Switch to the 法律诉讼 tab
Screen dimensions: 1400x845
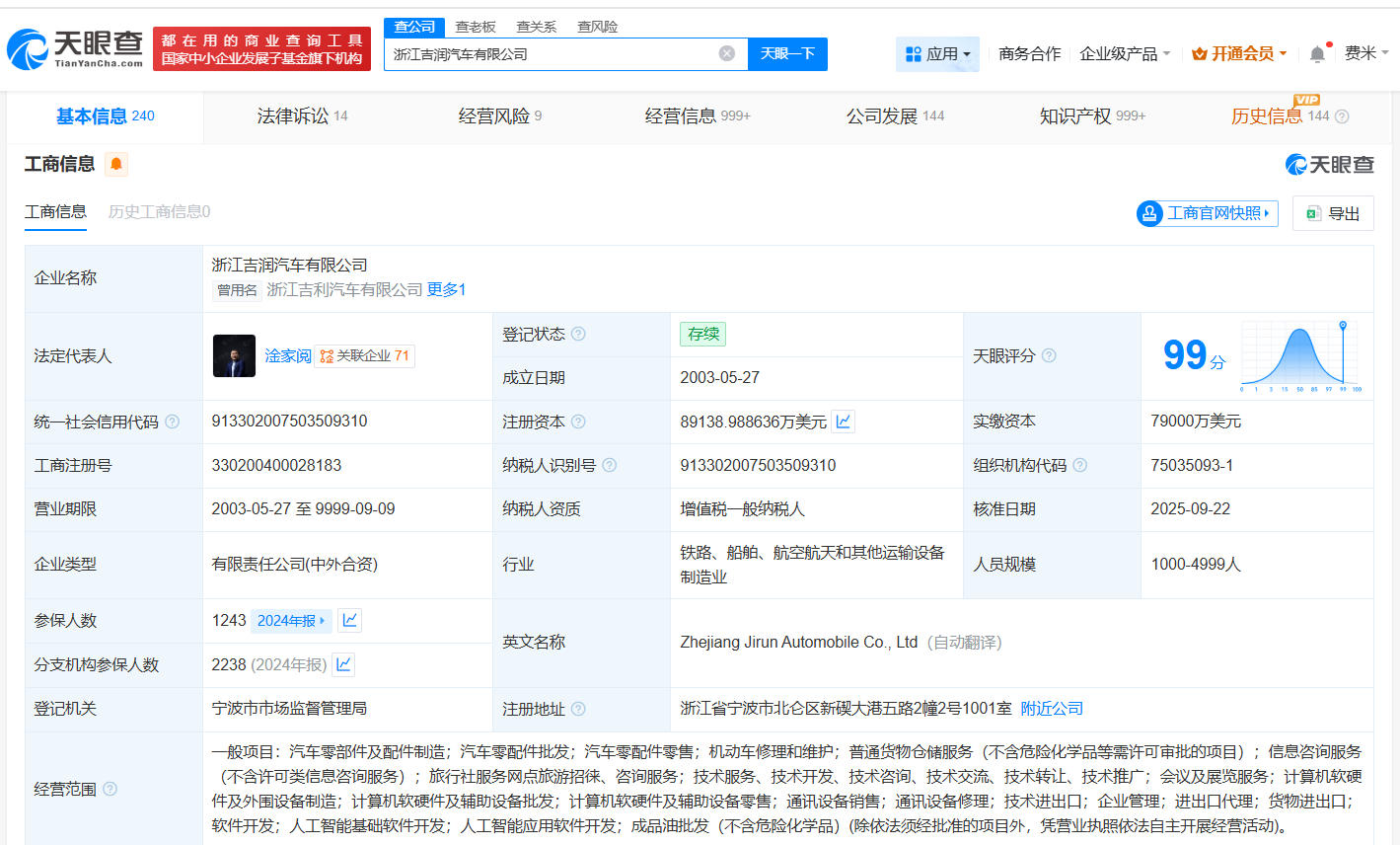point(293,115)
